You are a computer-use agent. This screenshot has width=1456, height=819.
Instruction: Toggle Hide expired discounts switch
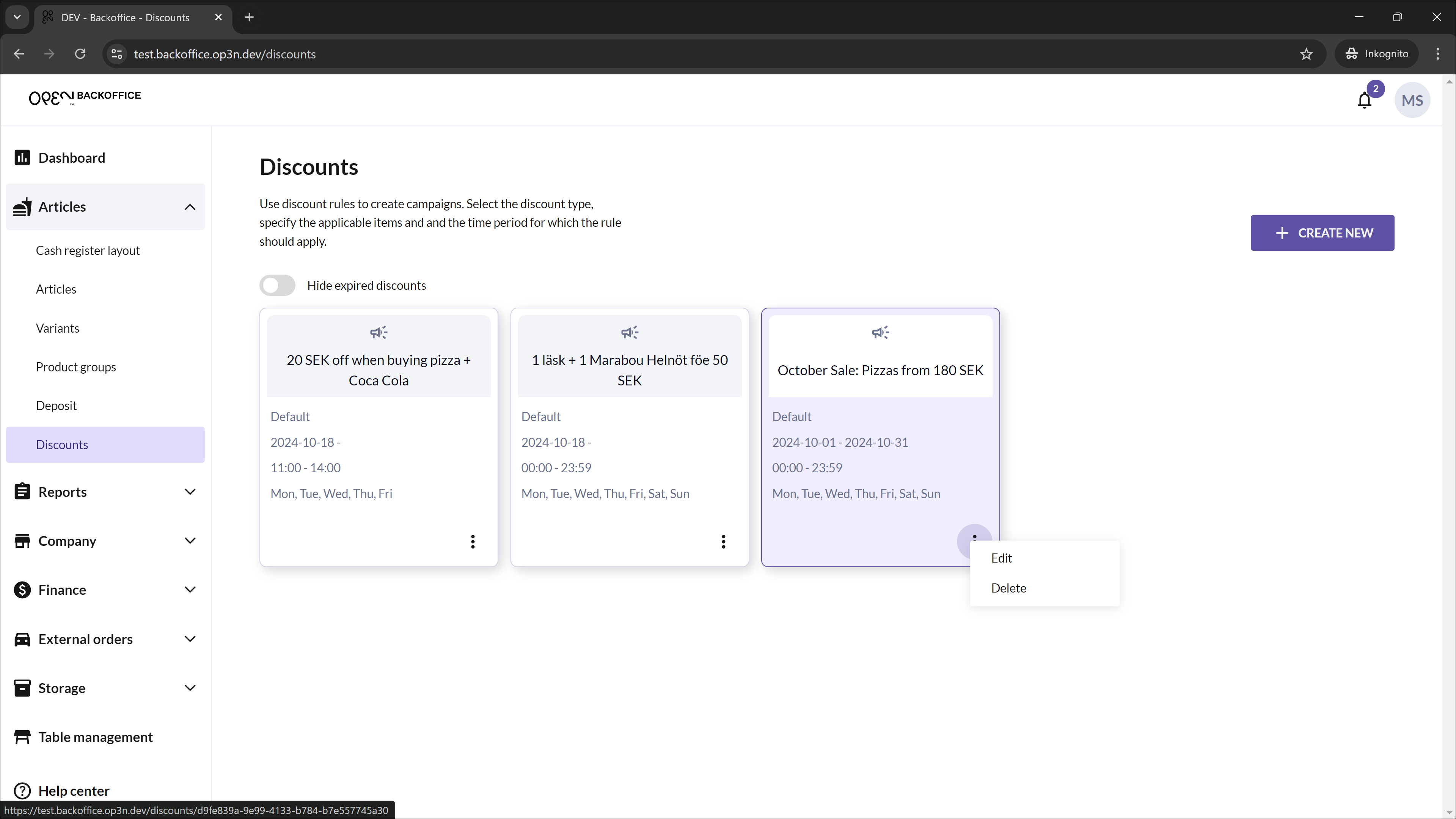coord(278,285)
